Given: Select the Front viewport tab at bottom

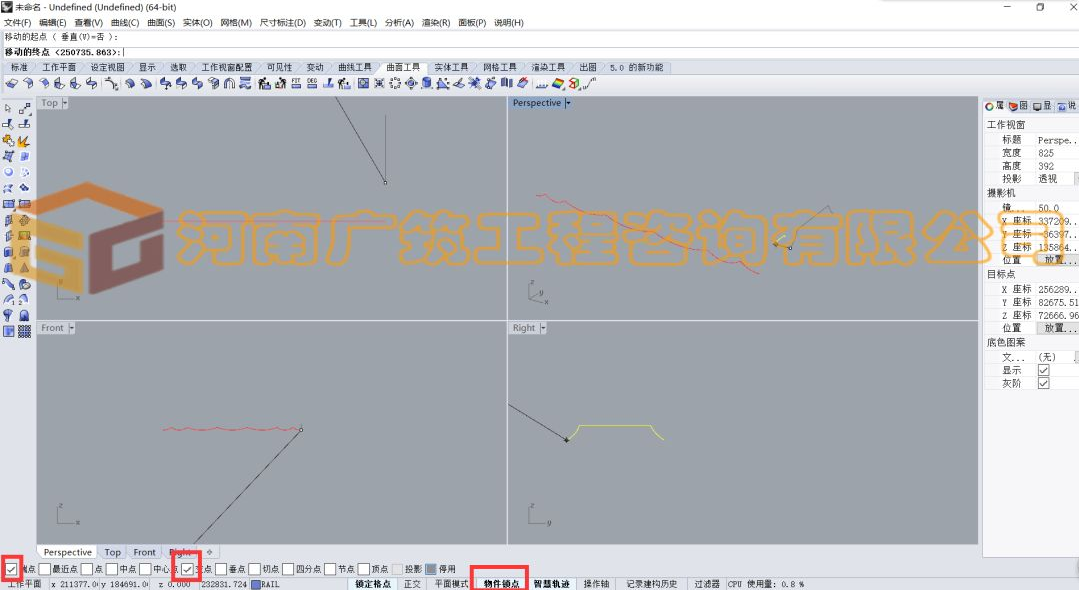Looking at the screenshot, I should 145,552.
